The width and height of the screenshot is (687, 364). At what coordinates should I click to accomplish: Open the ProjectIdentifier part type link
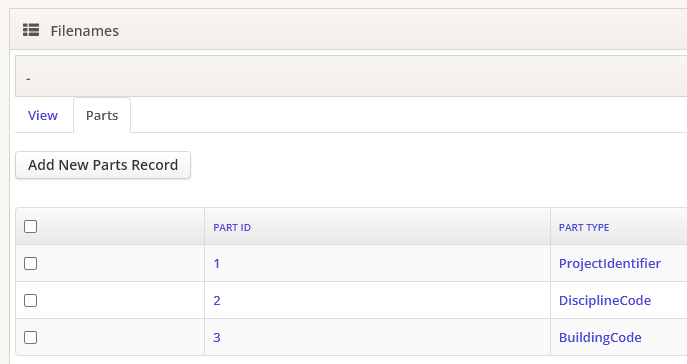point(609,264)
